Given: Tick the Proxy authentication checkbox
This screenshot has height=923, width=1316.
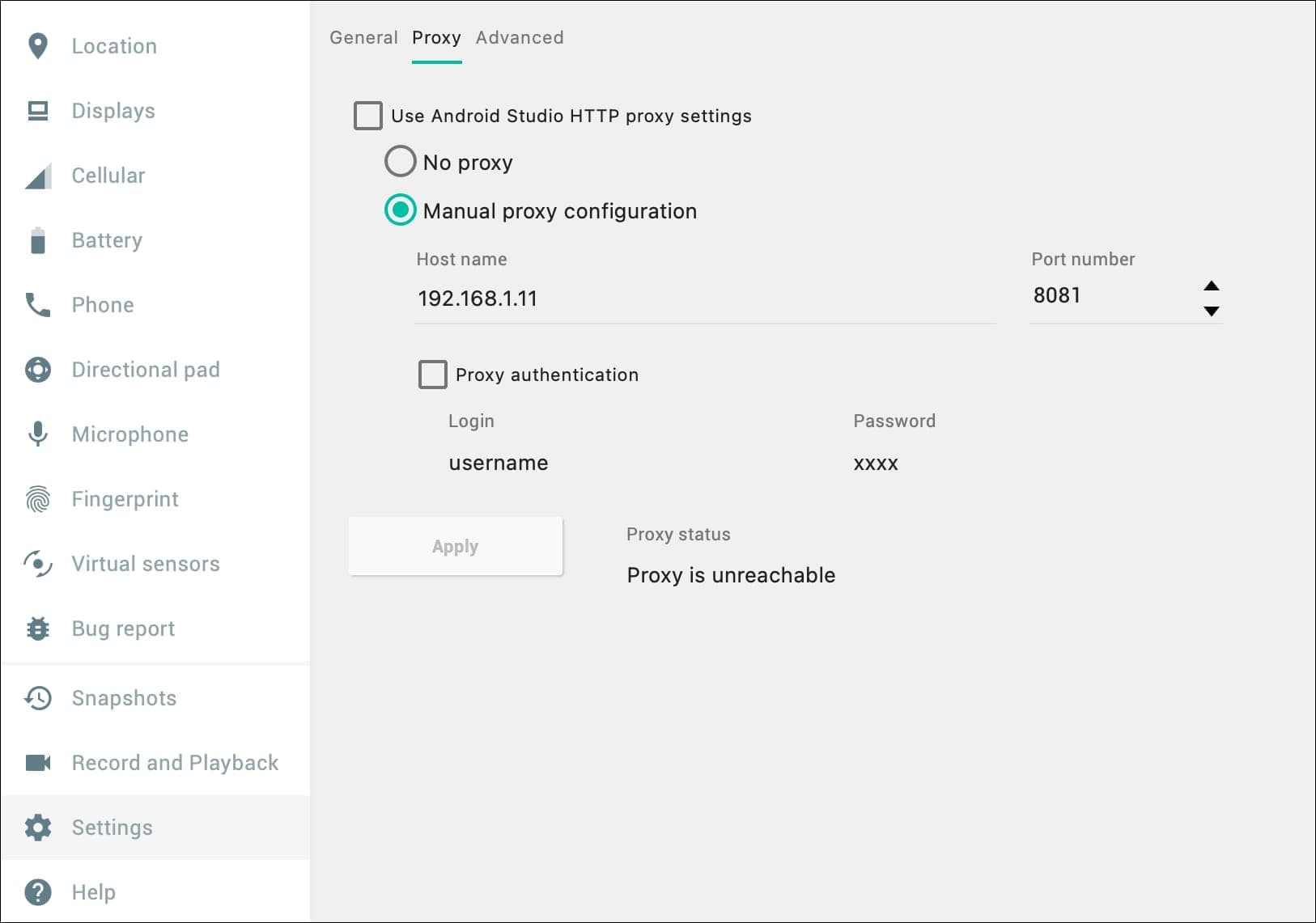Looking at the screenshot, I should [432, 375].
